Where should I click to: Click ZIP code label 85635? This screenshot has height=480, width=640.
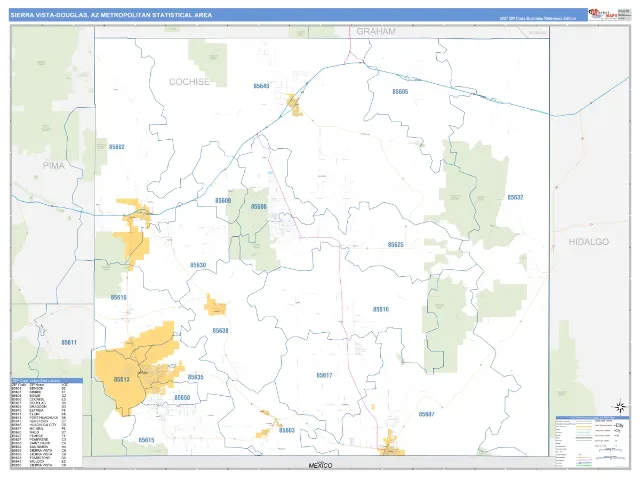196,377
